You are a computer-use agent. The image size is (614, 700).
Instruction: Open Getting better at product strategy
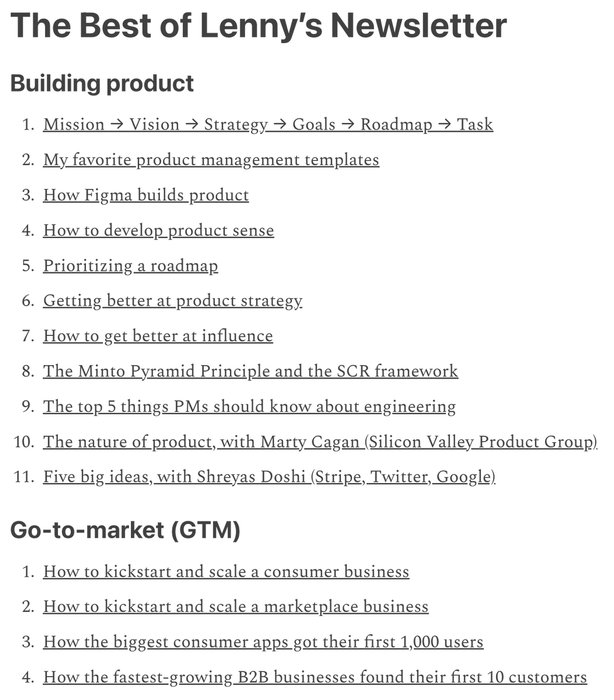click(x=172, y=301)
